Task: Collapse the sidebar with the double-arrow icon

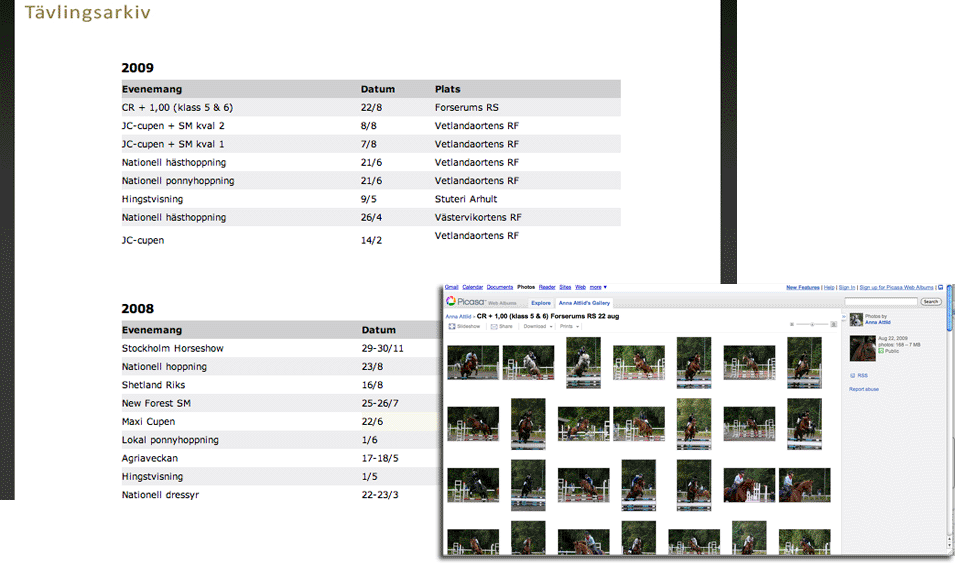Action: click(x=844, y=317)
